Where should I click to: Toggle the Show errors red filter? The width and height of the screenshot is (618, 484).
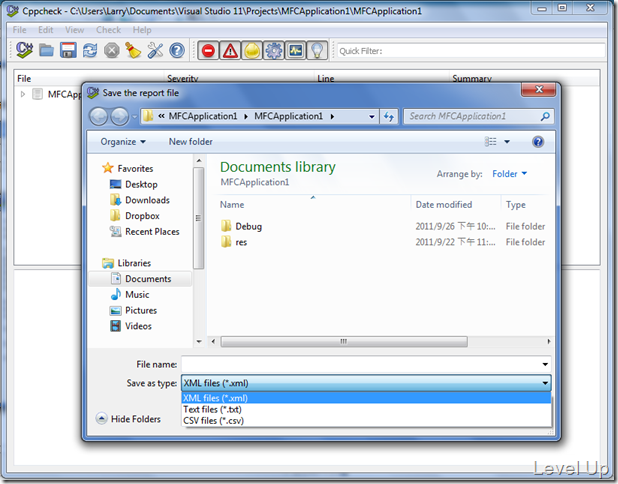pos(208,50)
